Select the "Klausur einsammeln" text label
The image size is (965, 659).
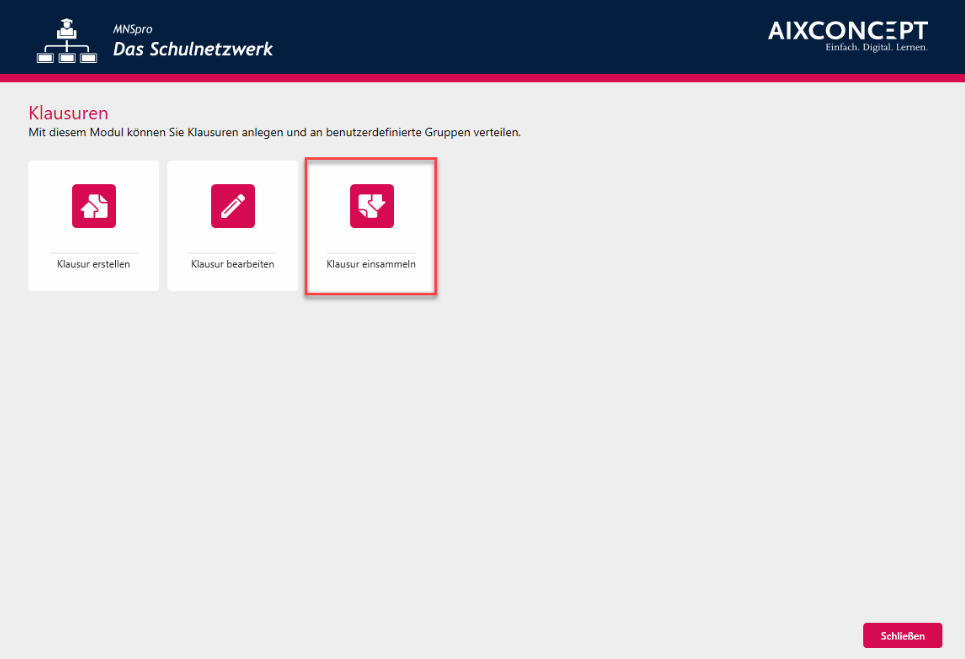tap(371, 265)
